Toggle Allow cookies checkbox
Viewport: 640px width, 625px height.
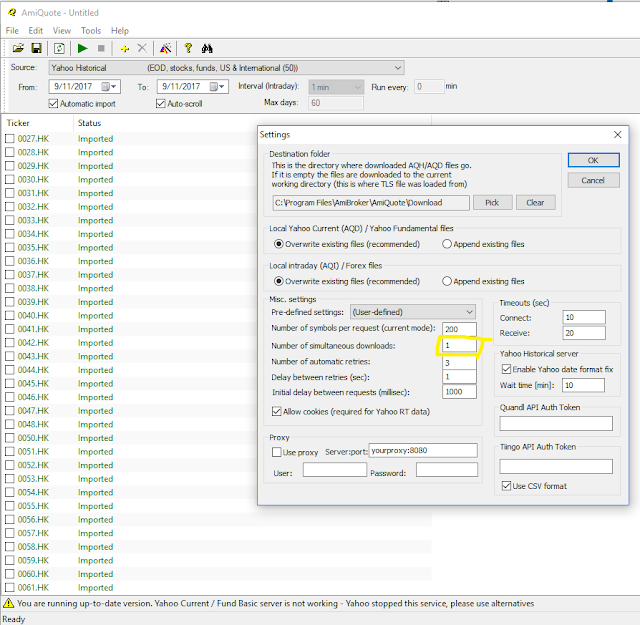[276, 411]
